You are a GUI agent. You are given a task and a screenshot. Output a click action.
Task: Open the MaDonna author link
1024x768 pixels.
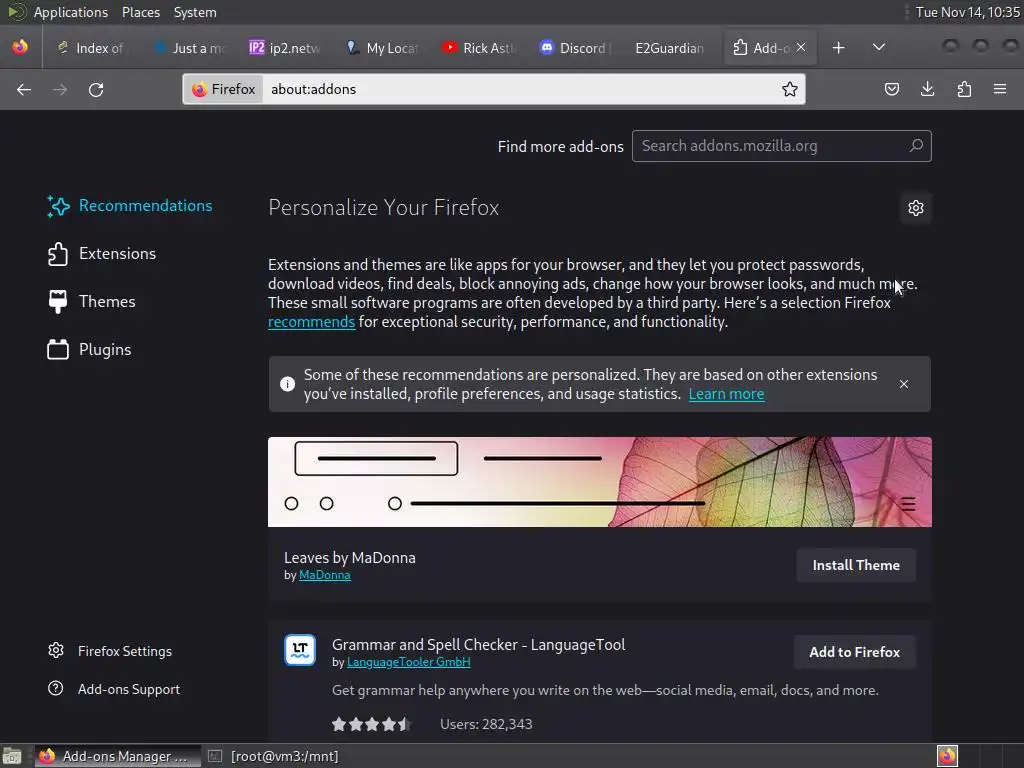coord(325,575)
